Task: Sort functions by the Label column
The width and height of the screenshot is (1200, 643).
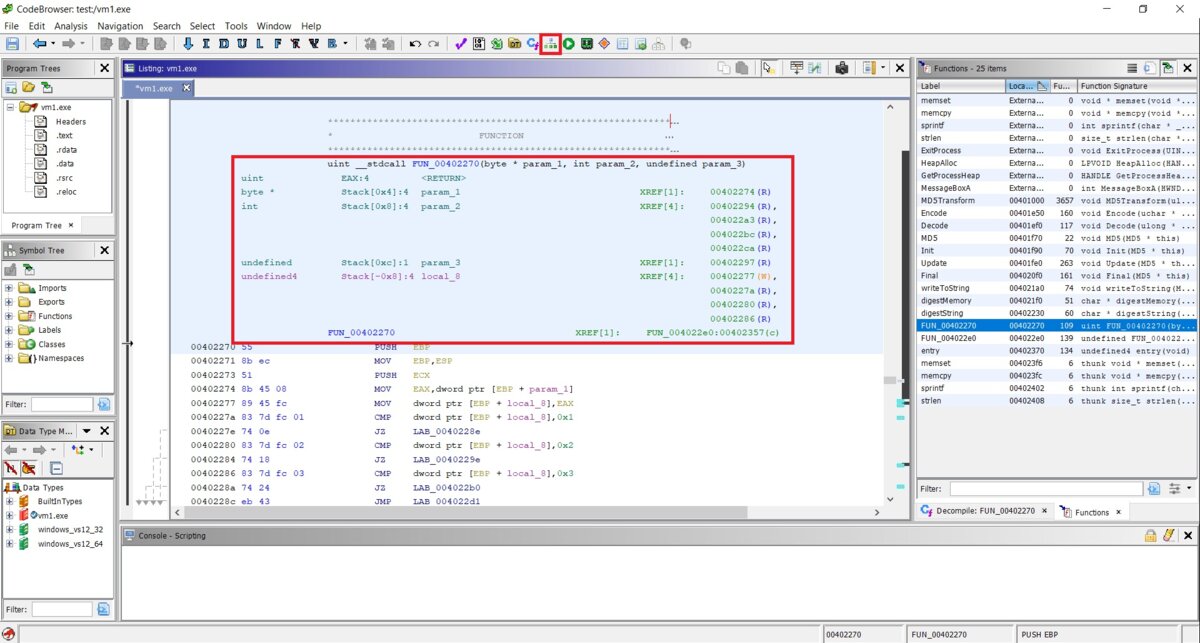Action: [961, 86]
